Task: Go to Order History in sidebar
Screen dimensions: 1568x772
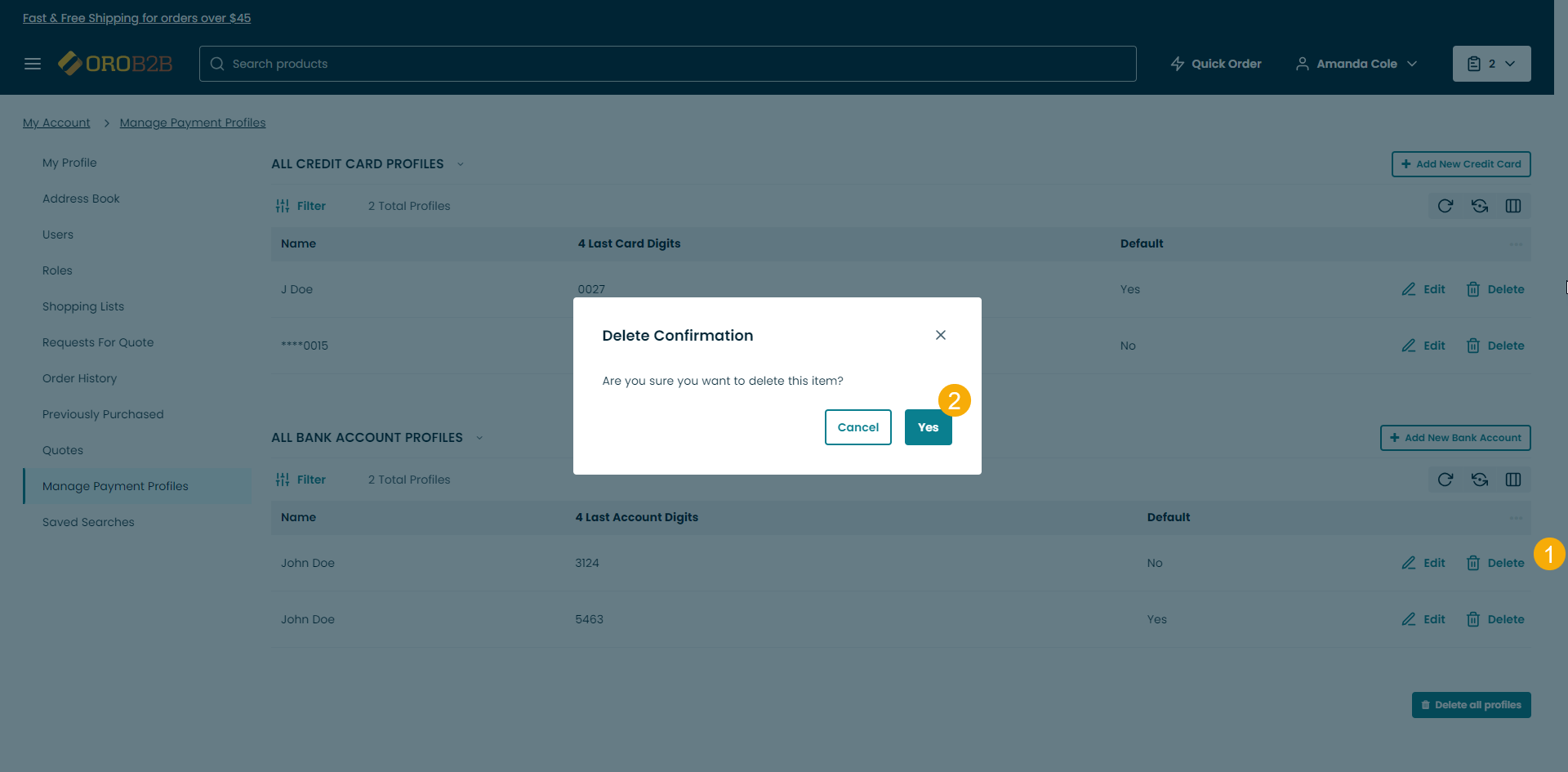Action: click(x=79, y=378)
